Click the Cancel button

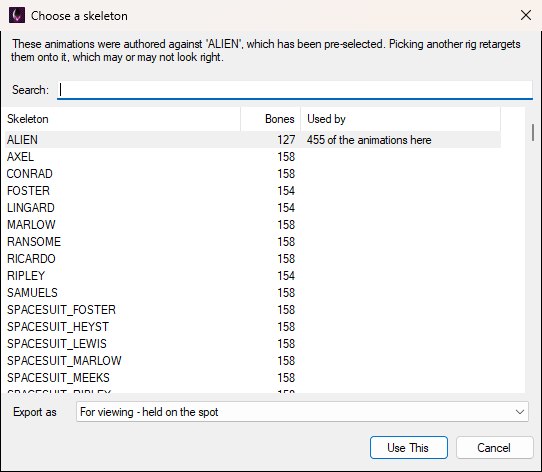[x=494, y=447]
